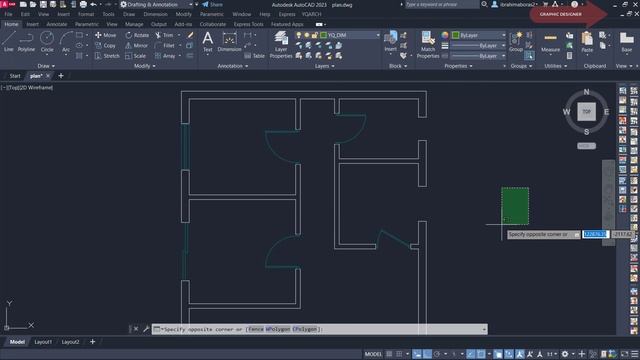This screenshot has width=640, height=360.
Task: Click the TOP face of the ViewCube
Action: coord(586,111)
